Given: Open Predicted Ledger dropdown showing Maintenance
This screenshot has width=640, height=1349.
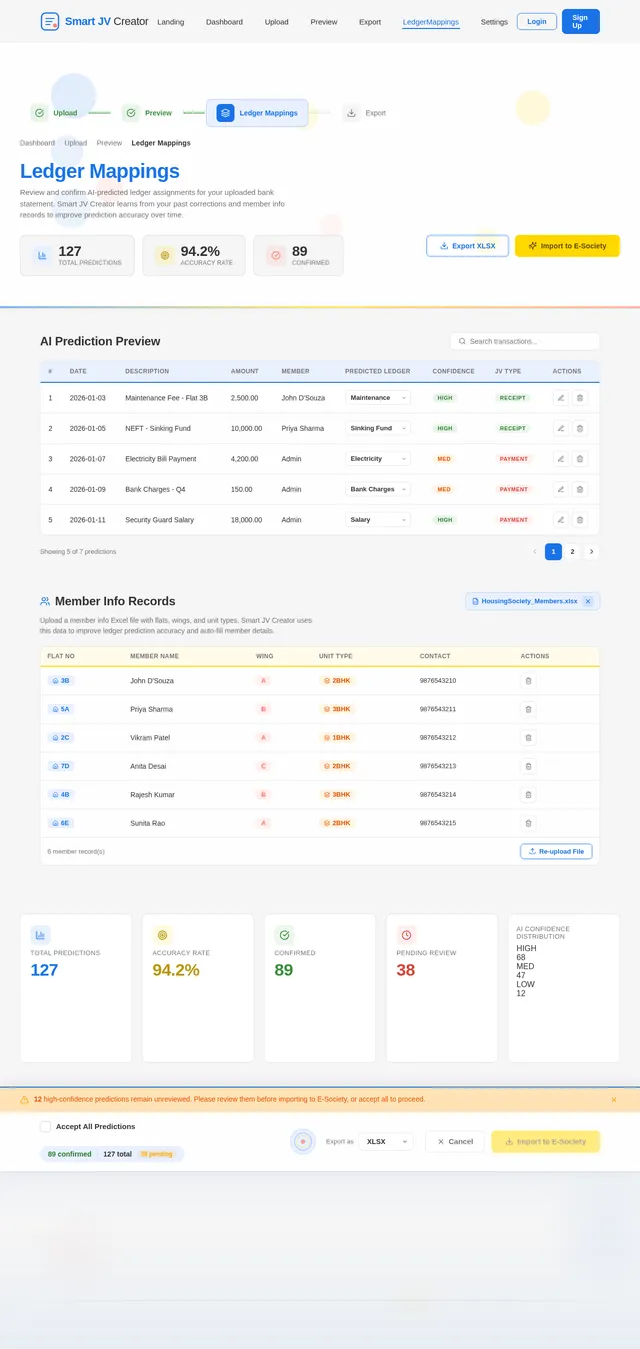Looking at the screenshot, I should pyautogui.click(x=378, y=397).
